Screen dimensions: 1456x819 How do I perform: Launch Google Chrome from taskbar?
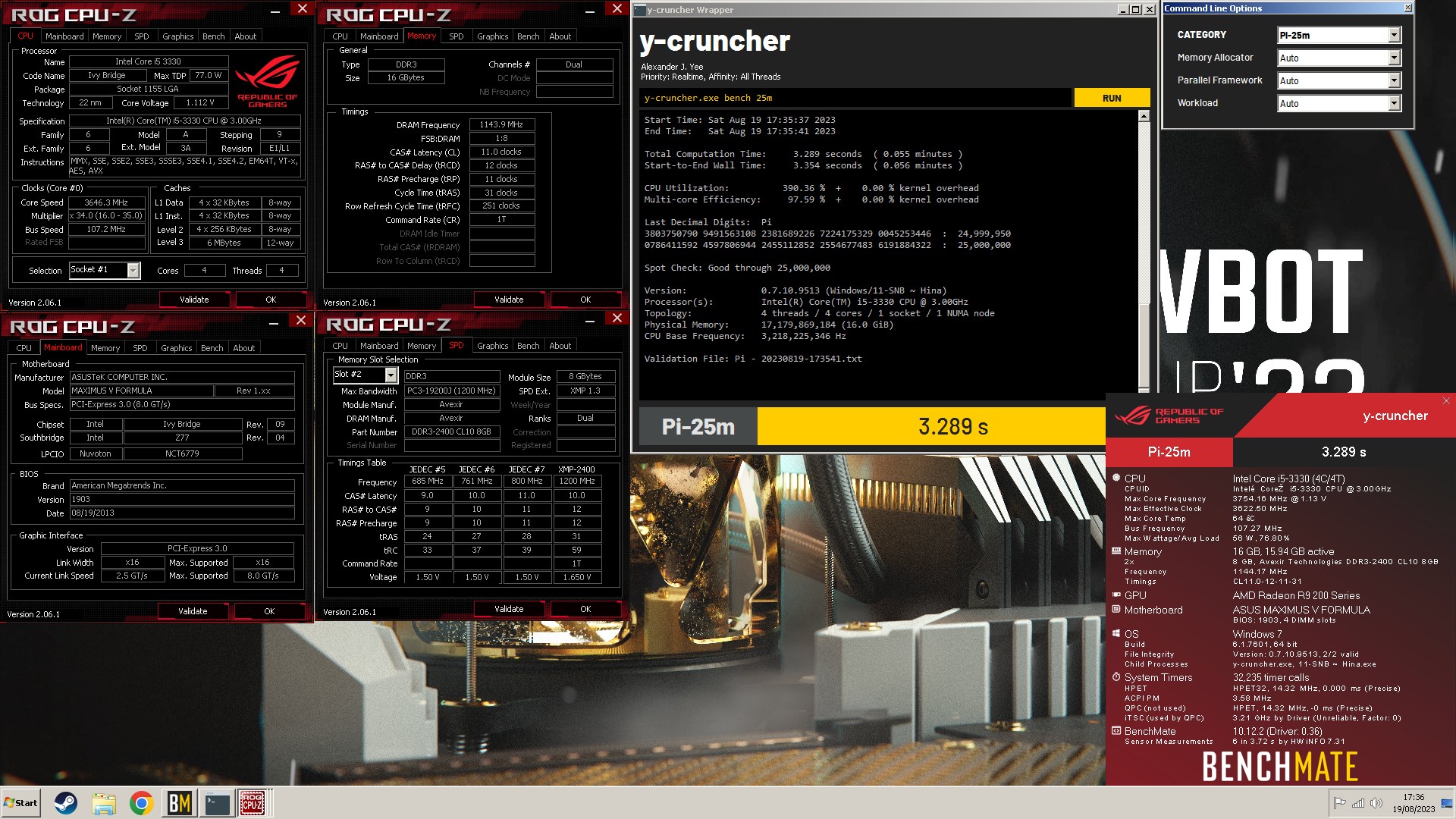coord(141,803)
